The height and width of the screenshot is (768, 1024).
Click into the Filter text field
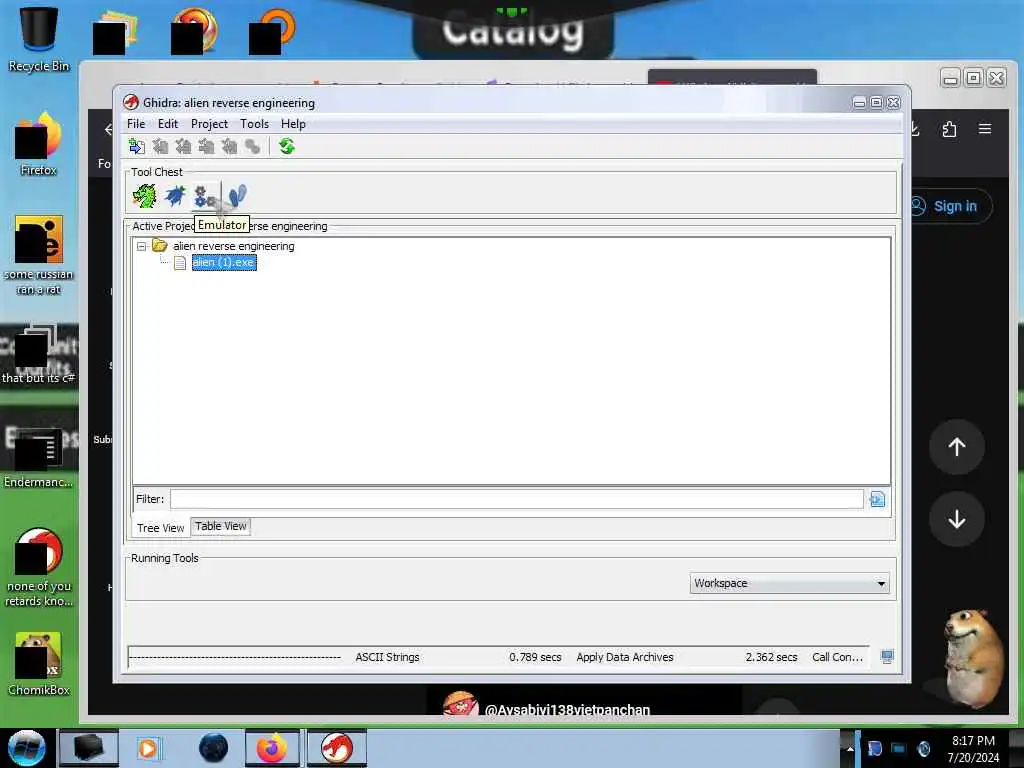point(517,500)
